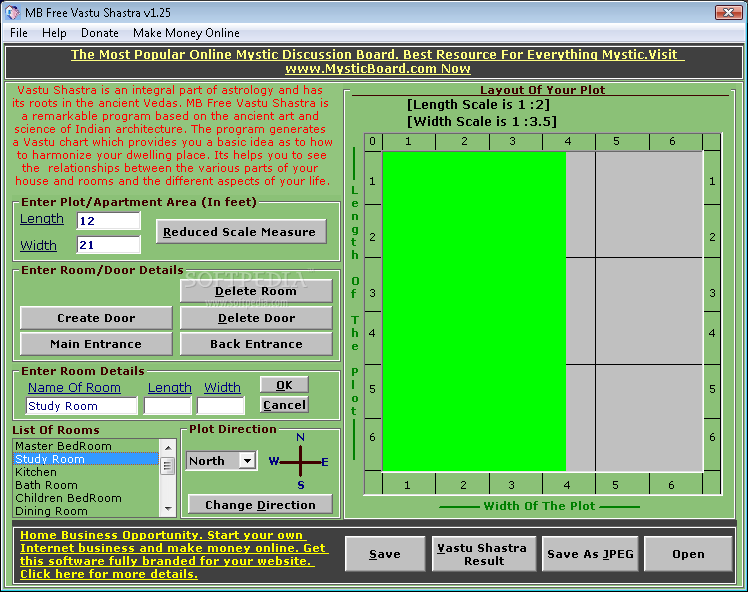Select Kitchen in the room list

click(86, 472)
